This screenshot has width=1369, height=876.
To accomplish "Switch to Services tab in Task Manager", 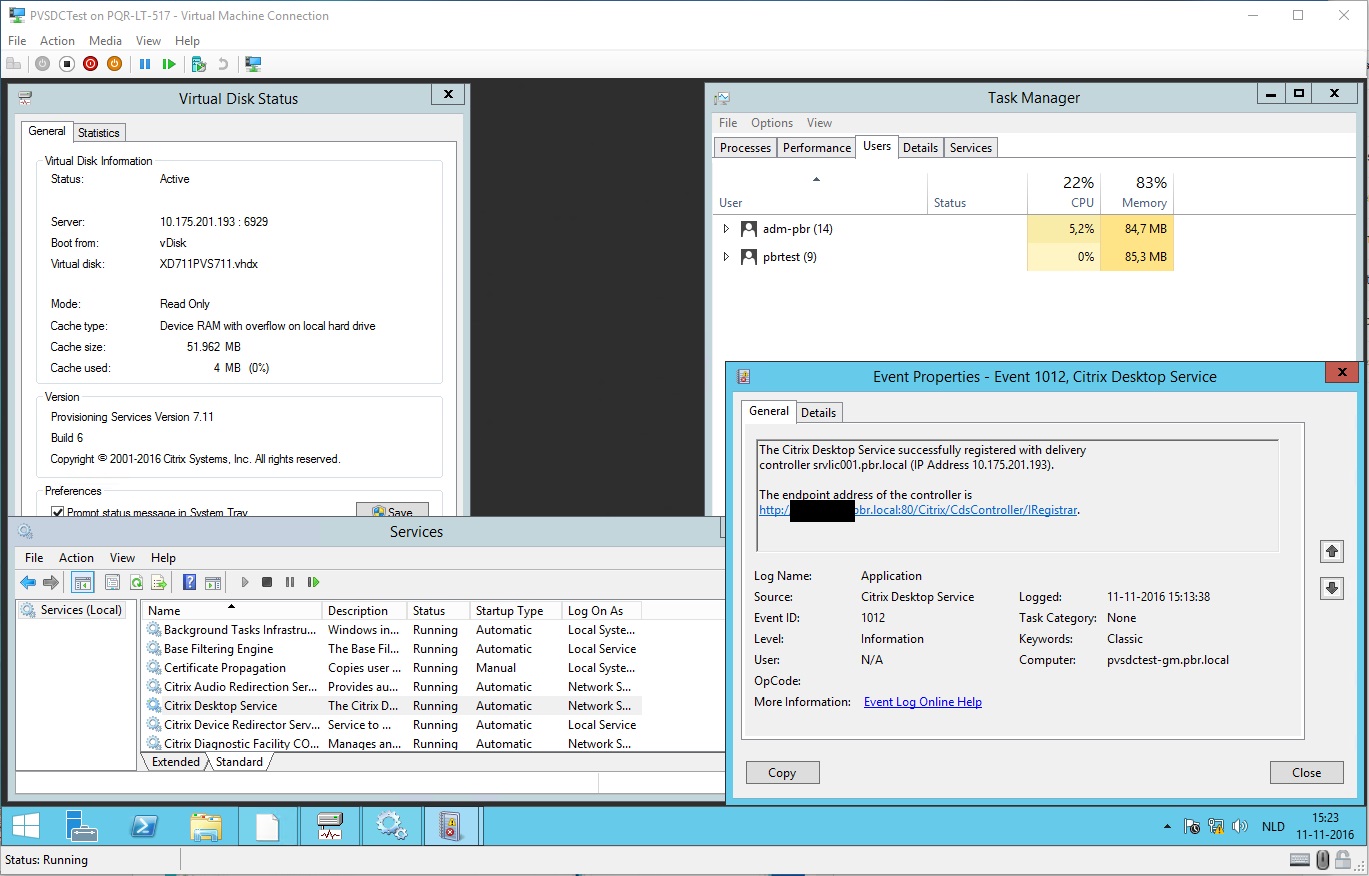I will point(971,147).
